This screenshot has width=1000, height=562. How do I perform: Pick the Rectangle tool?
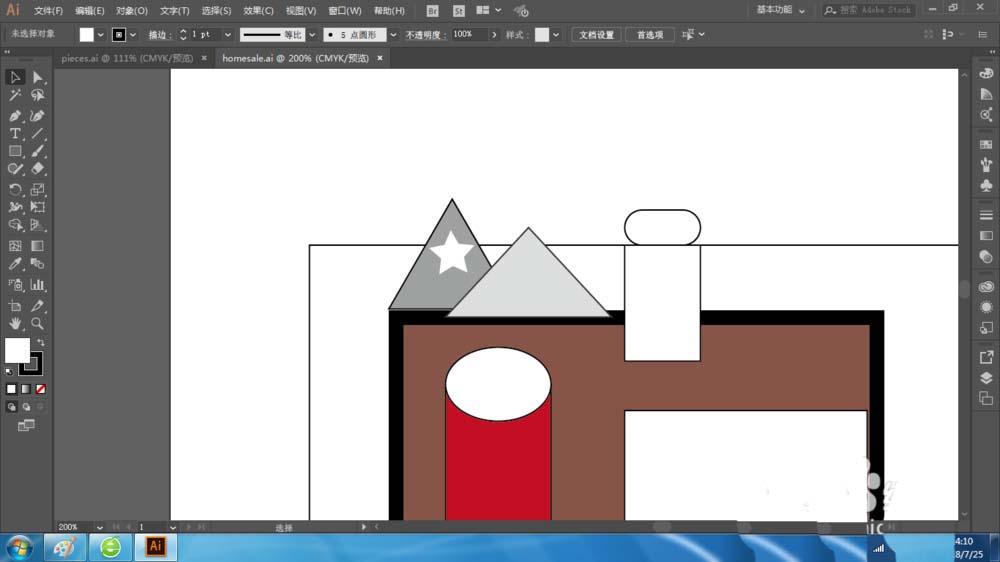point(15,151)
